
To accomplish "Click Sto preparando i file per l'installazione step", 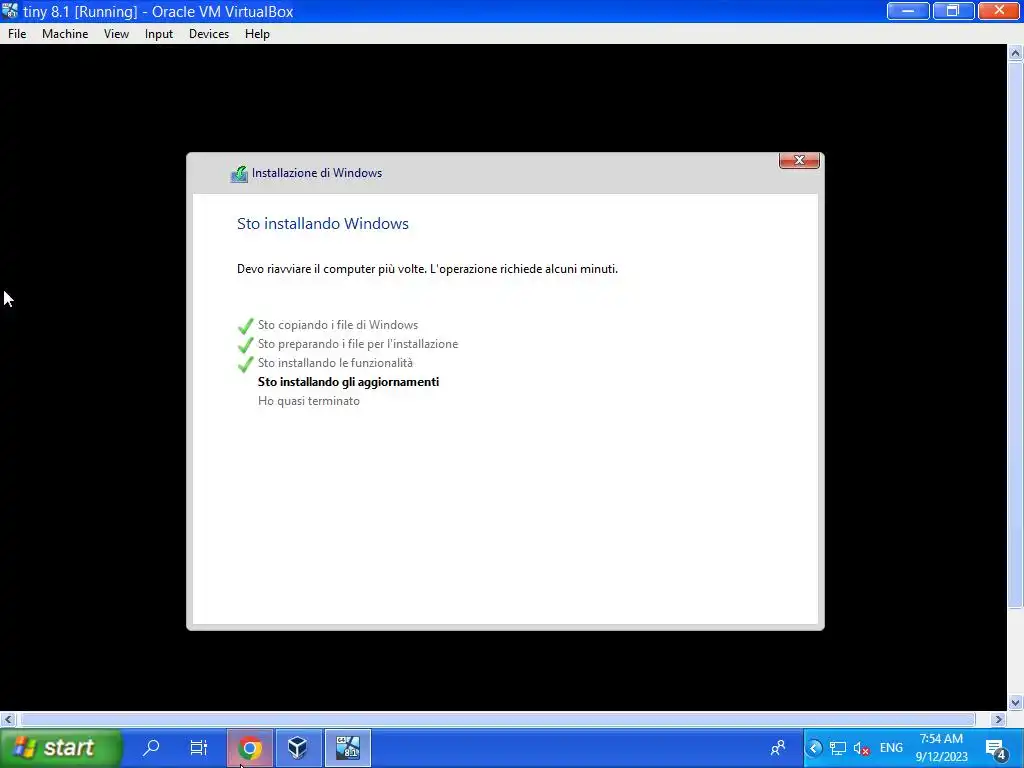I will pos(358,344).
